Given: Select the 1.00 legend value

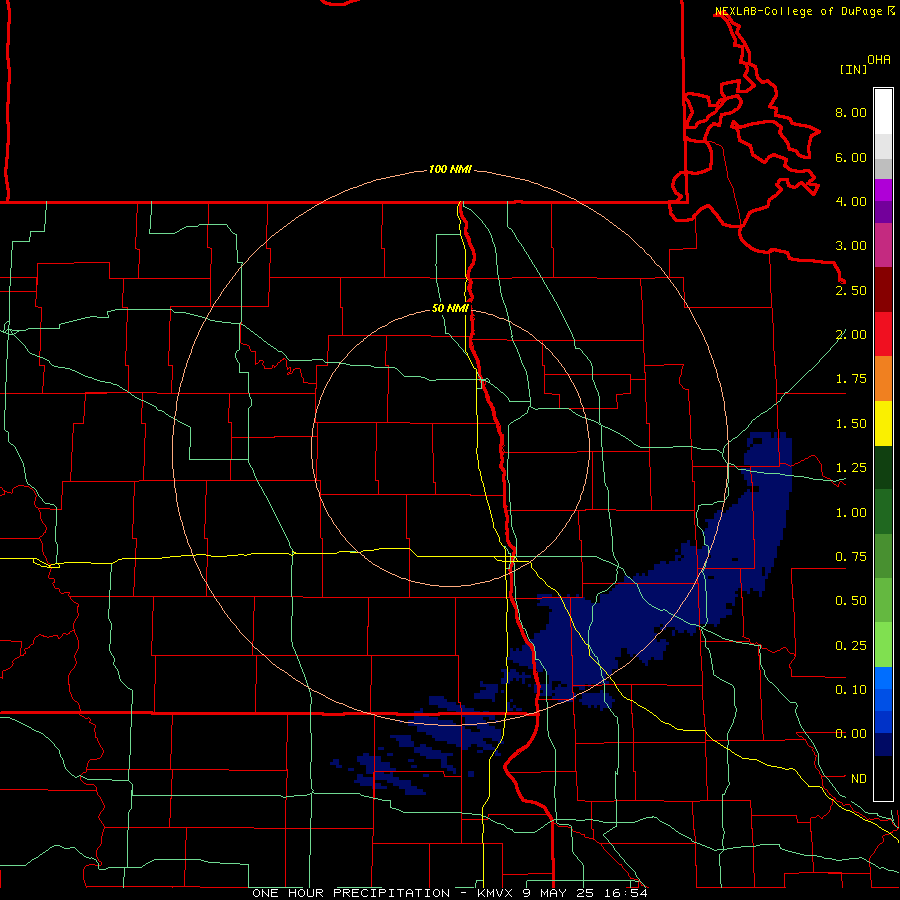Looking at the screenshot, I should [x=851, y=513].
